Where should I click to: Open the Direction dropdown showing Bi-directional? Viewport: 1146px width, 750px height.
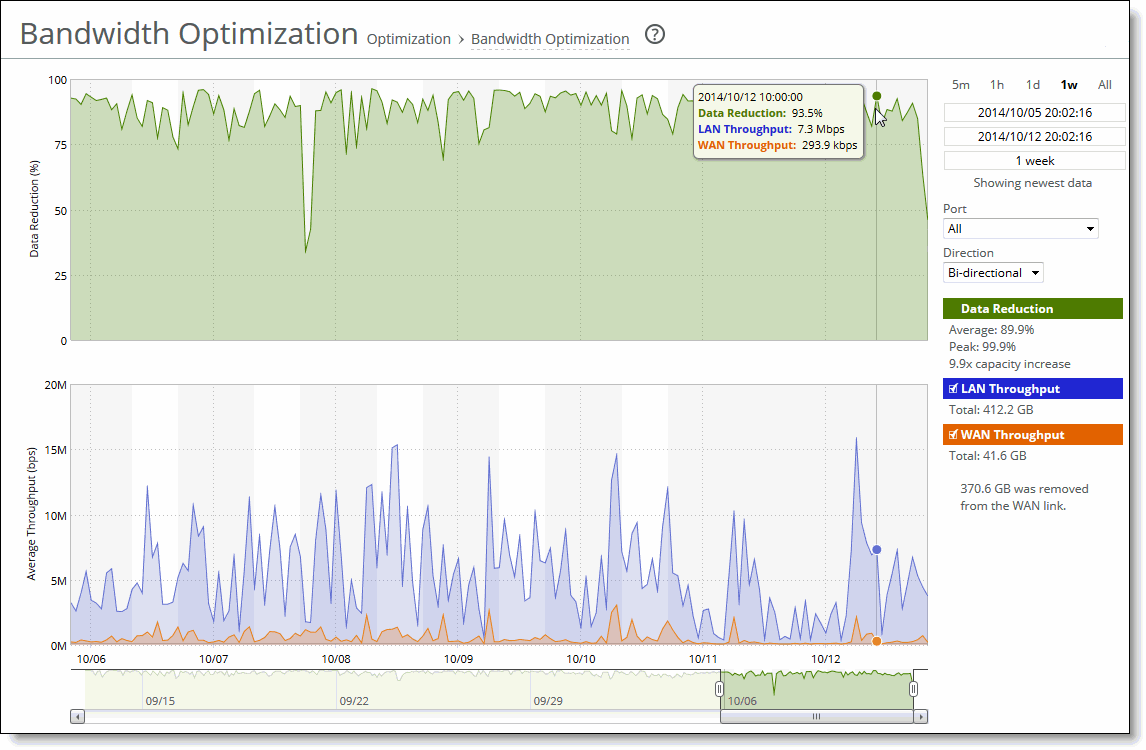pyautogui.click(x=992, y=272)
